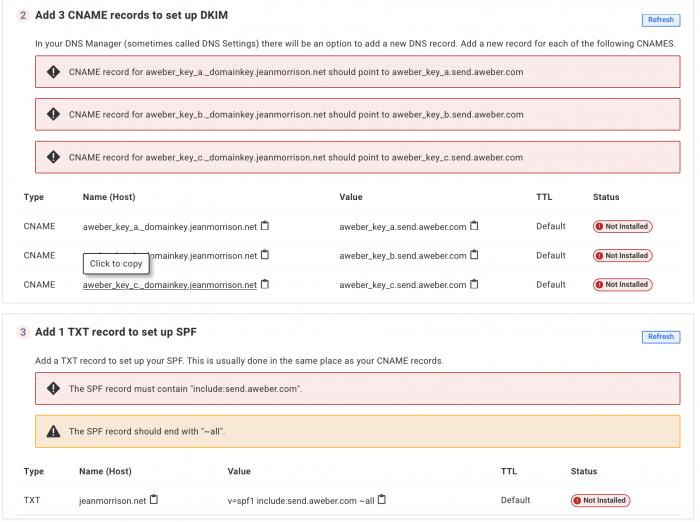The height and width of the screenshot is (522, 700).
Task: Click the Default TTL in the aweber_key_a row
Action: pos(550,226)
